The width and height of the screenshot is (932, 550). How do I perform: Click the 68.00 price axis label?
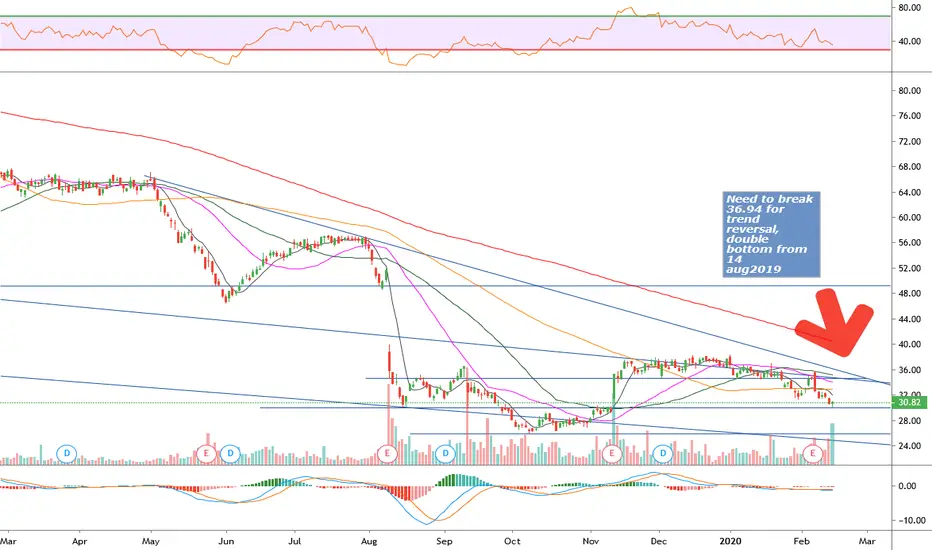click(909, 166)
